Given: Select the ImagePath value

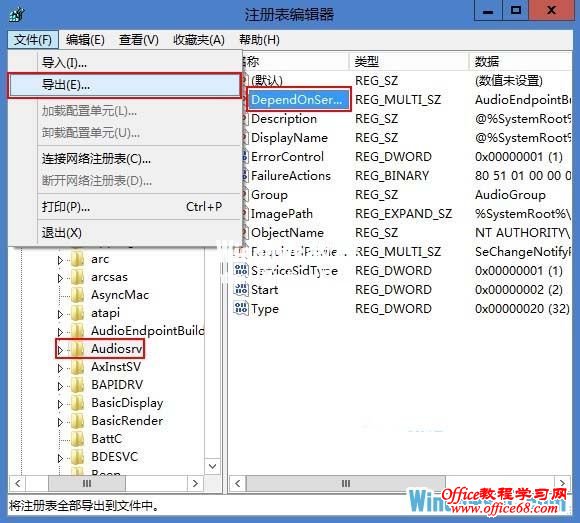Looking at the screenshot, I should pos(282,214).
